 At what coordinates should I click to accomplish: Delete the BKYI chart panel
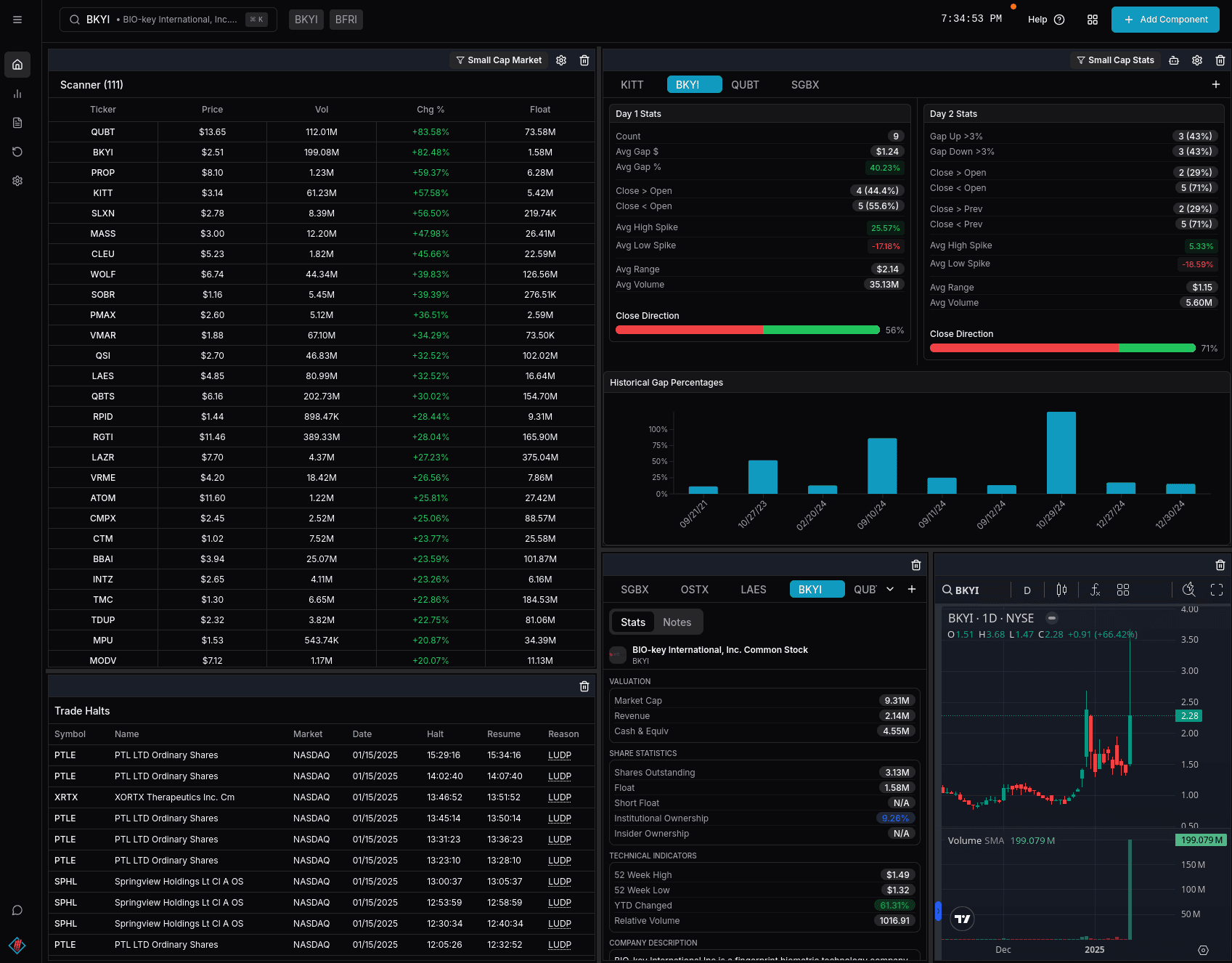pos(1220,565)
